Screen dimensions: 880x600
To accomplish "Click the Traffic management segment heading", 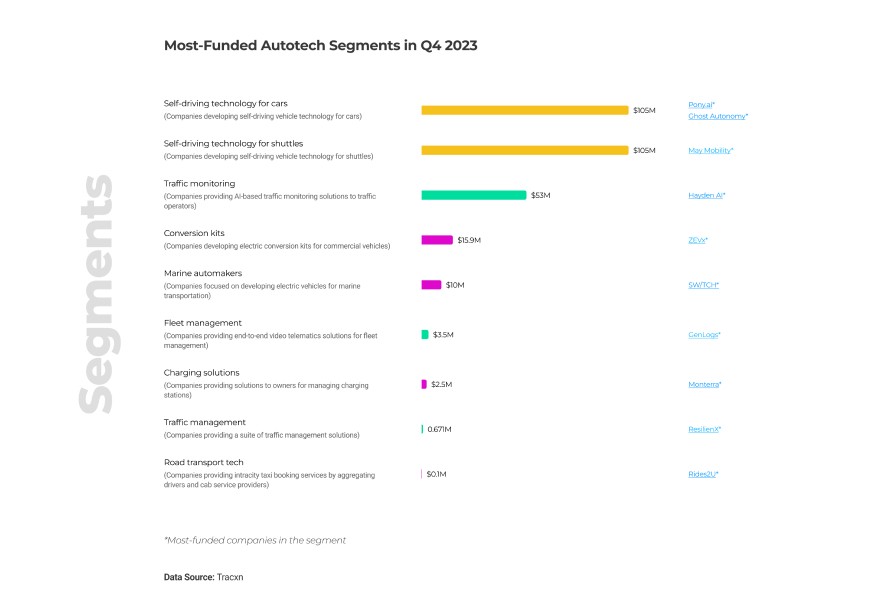I will click(204, 422).
